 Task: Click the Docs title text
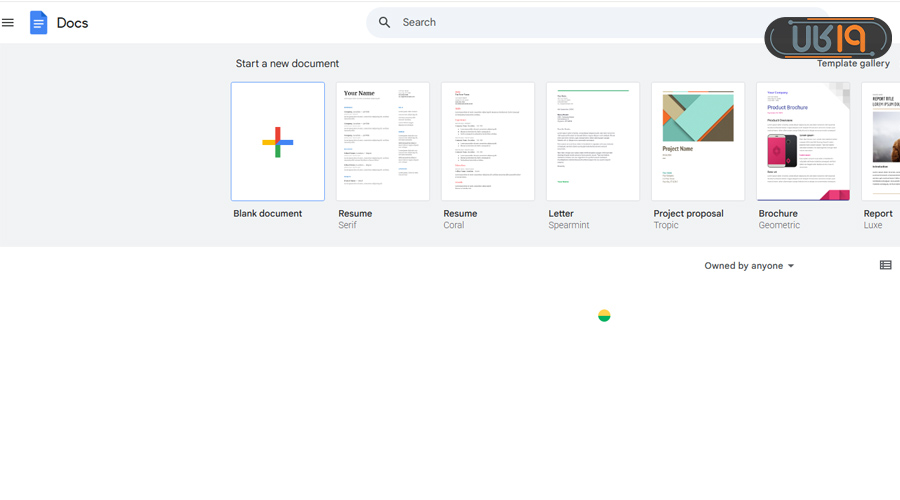(x=73, y=22)
